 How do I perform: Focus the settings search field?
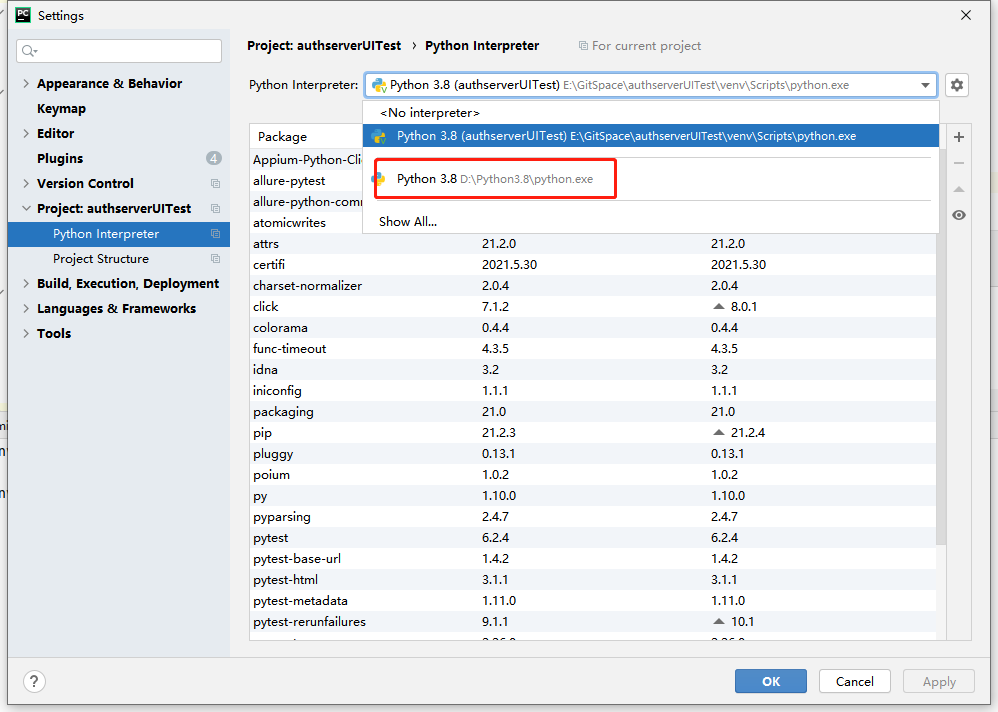[x=119, y=51]
